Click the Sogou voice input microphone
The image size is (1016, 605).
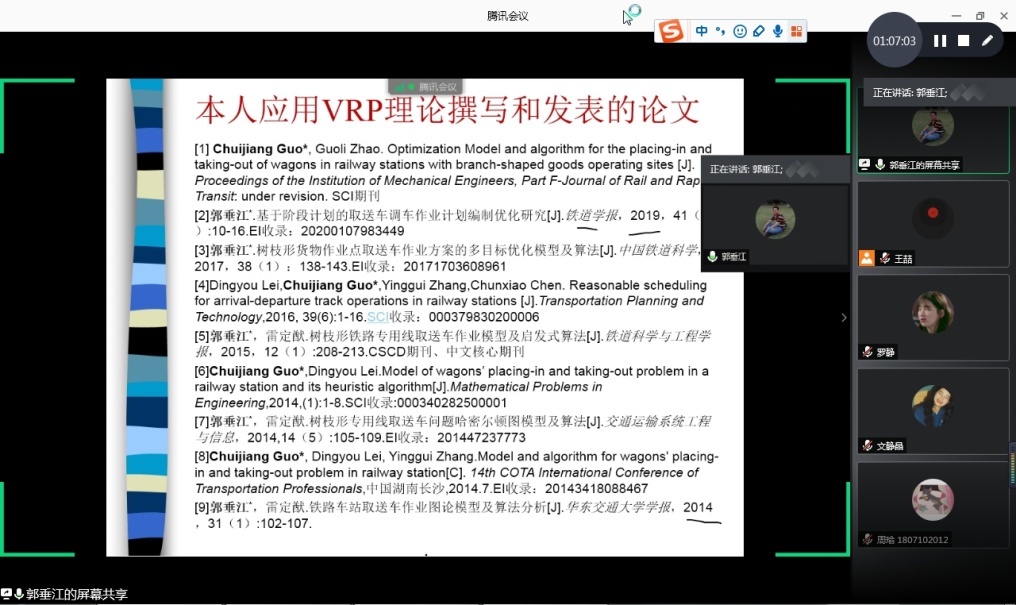777,31
